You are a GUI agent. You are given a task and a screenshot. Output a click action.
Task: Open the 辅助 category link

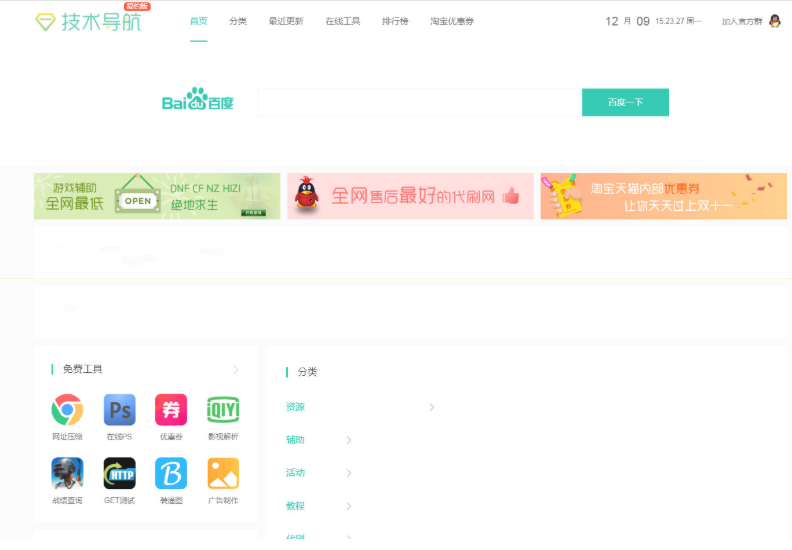pyautogui.click(x=295, y=440)
